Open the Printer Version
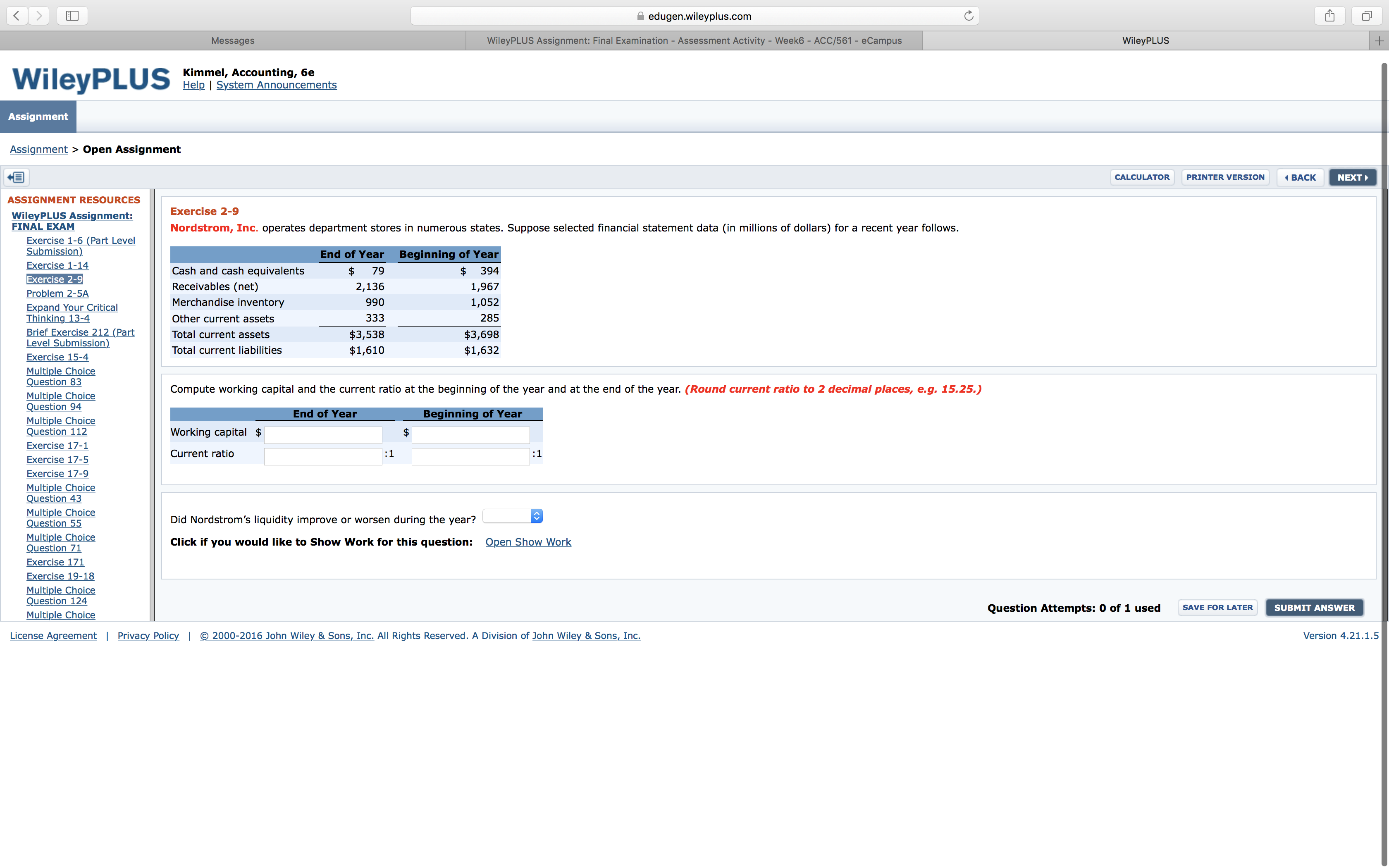This screenshot has width=1389, height=868. (1225, 177)
